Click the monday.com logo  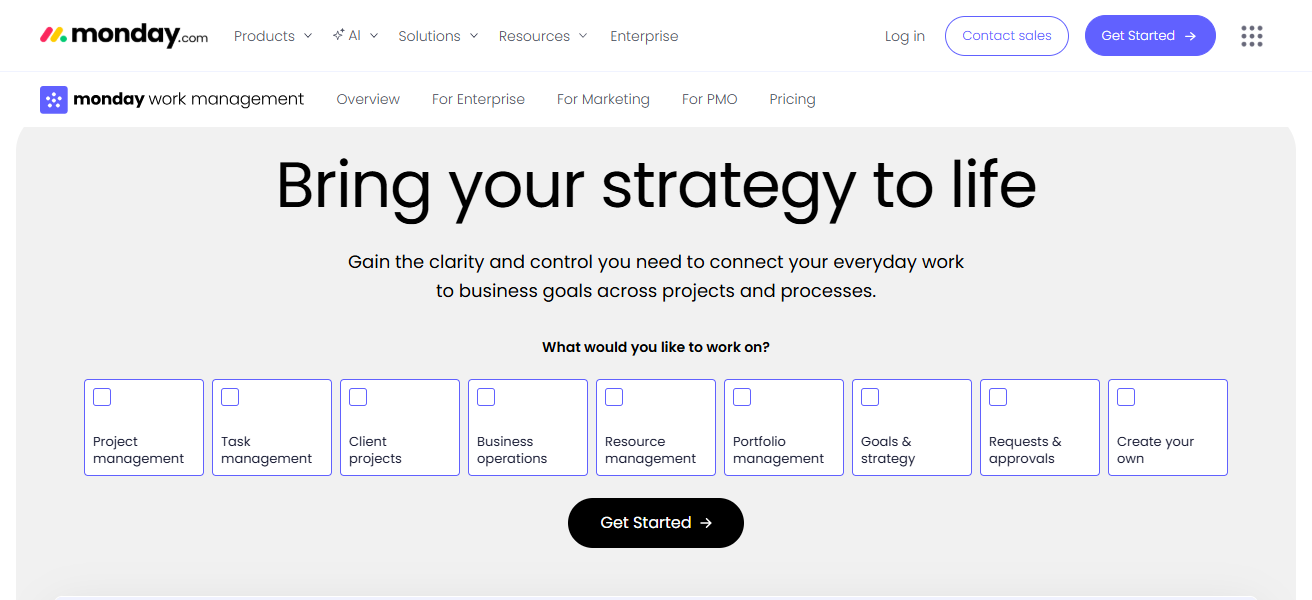click(x=124, y=36)
